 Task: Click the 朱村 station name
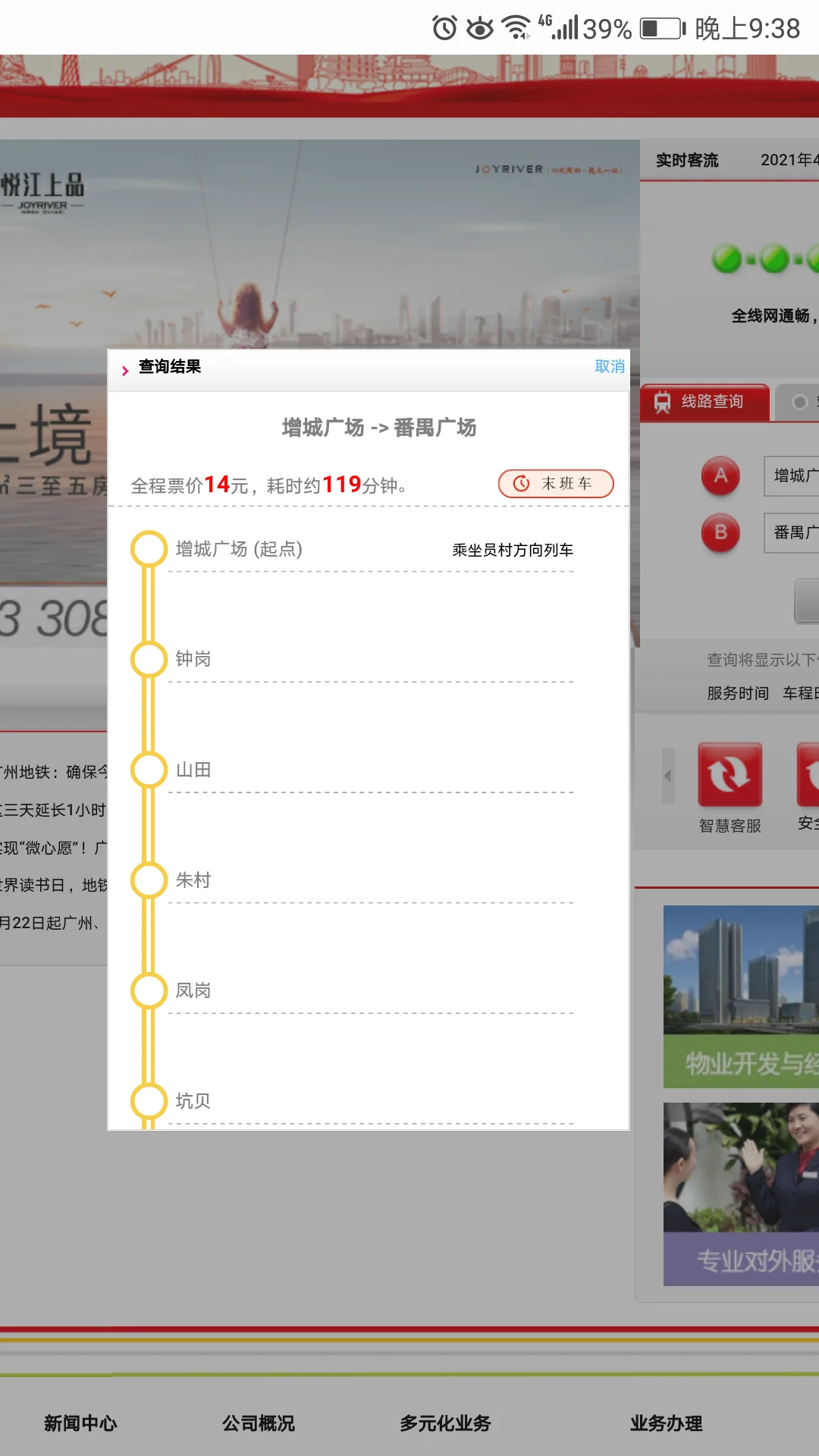point(193,880)
